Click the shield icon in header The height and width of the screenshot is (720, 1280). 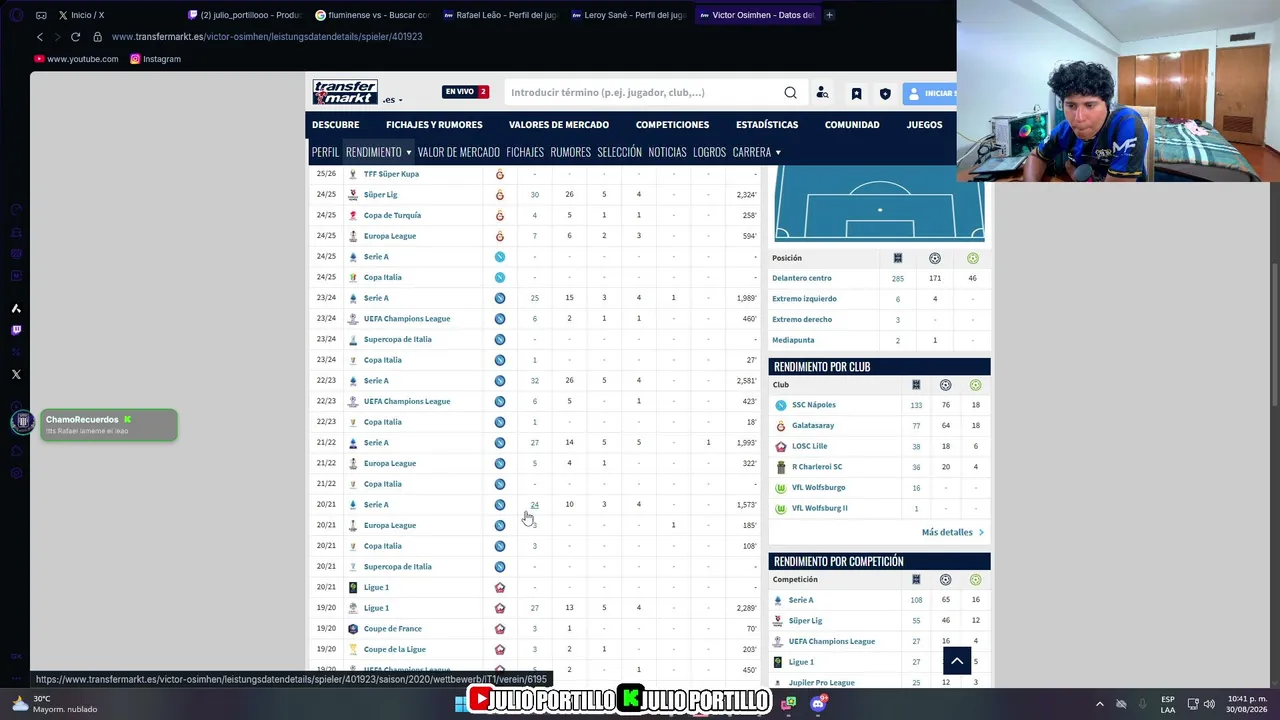(885, 94)
